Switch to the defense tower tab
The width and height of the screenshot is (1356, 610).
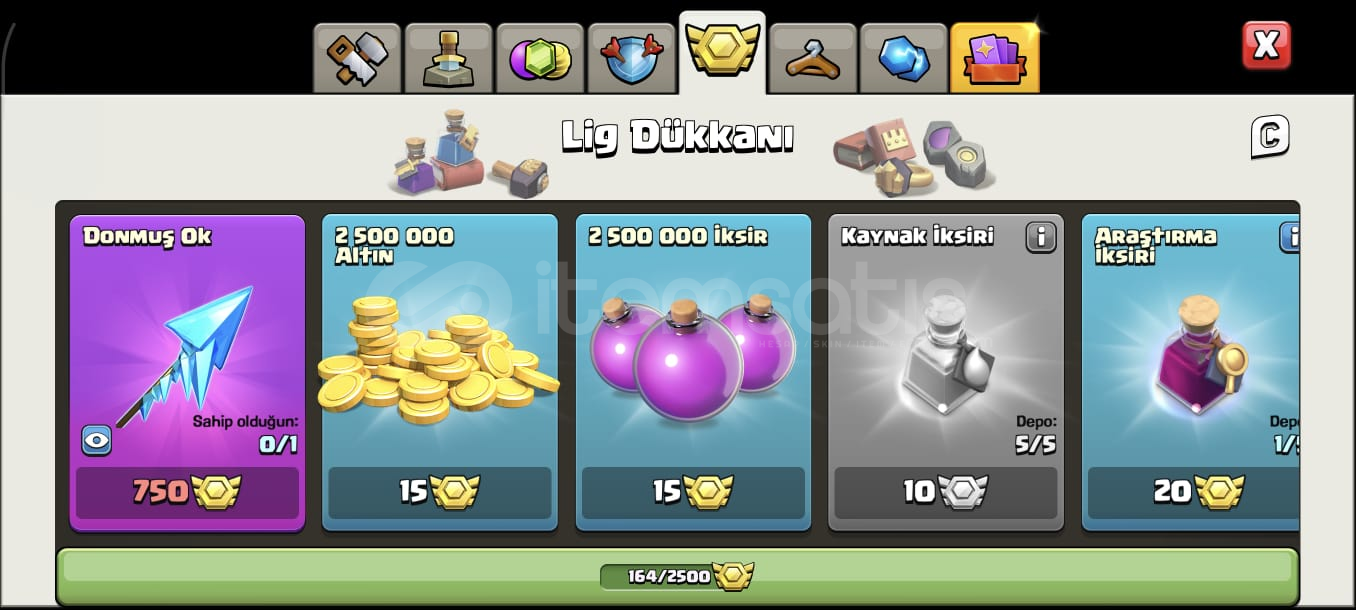click(448, 58)
